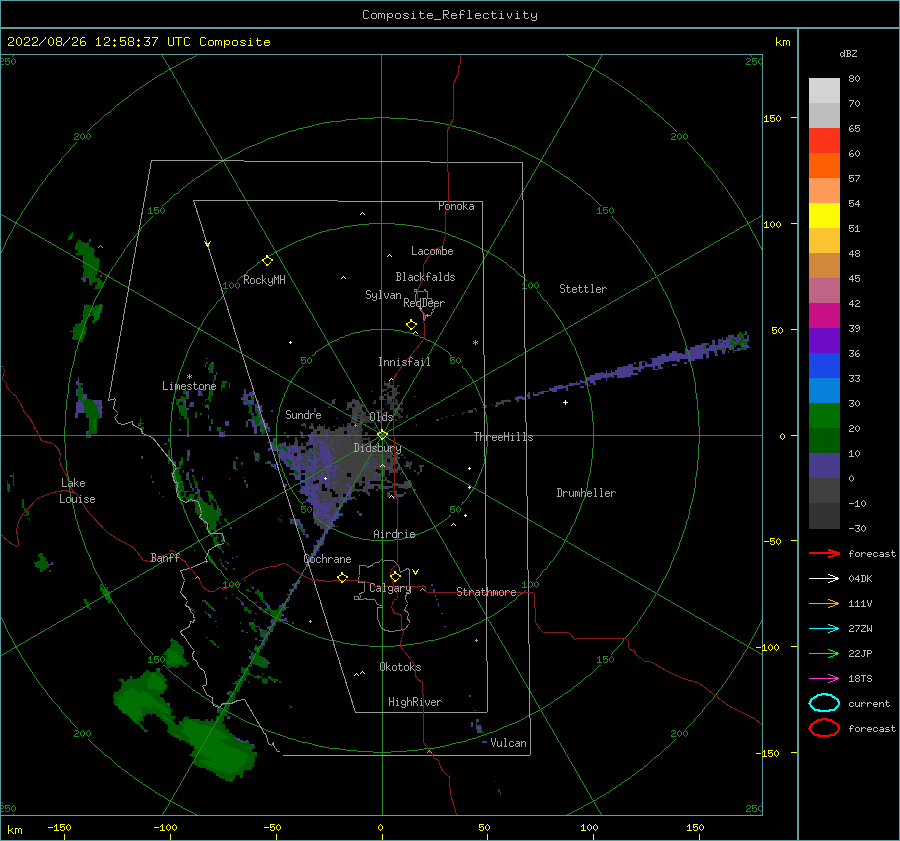Click the Sylvan label on the map

[x=383, y=295]
